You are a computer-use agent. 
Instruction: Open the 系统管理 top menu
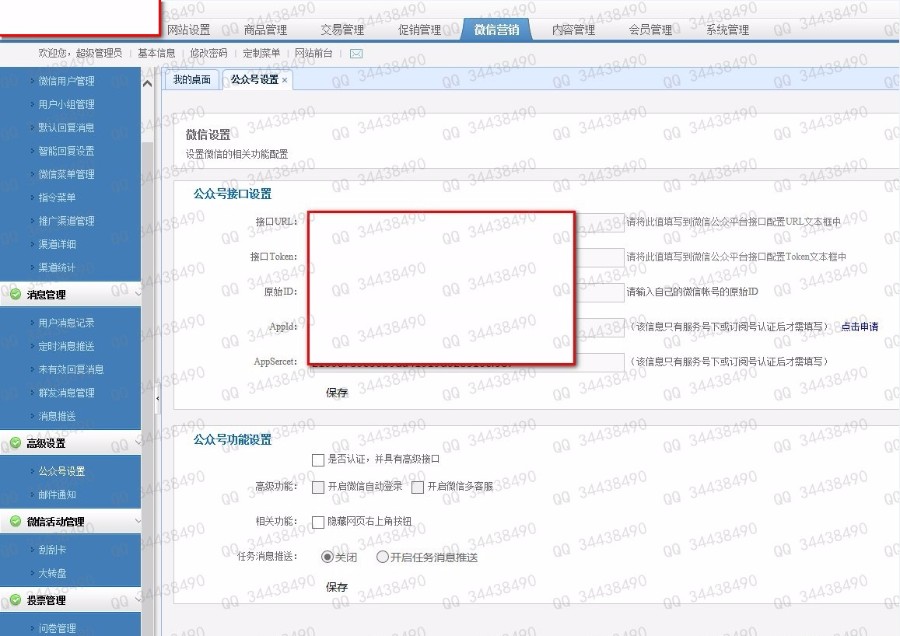pos(727,29)
